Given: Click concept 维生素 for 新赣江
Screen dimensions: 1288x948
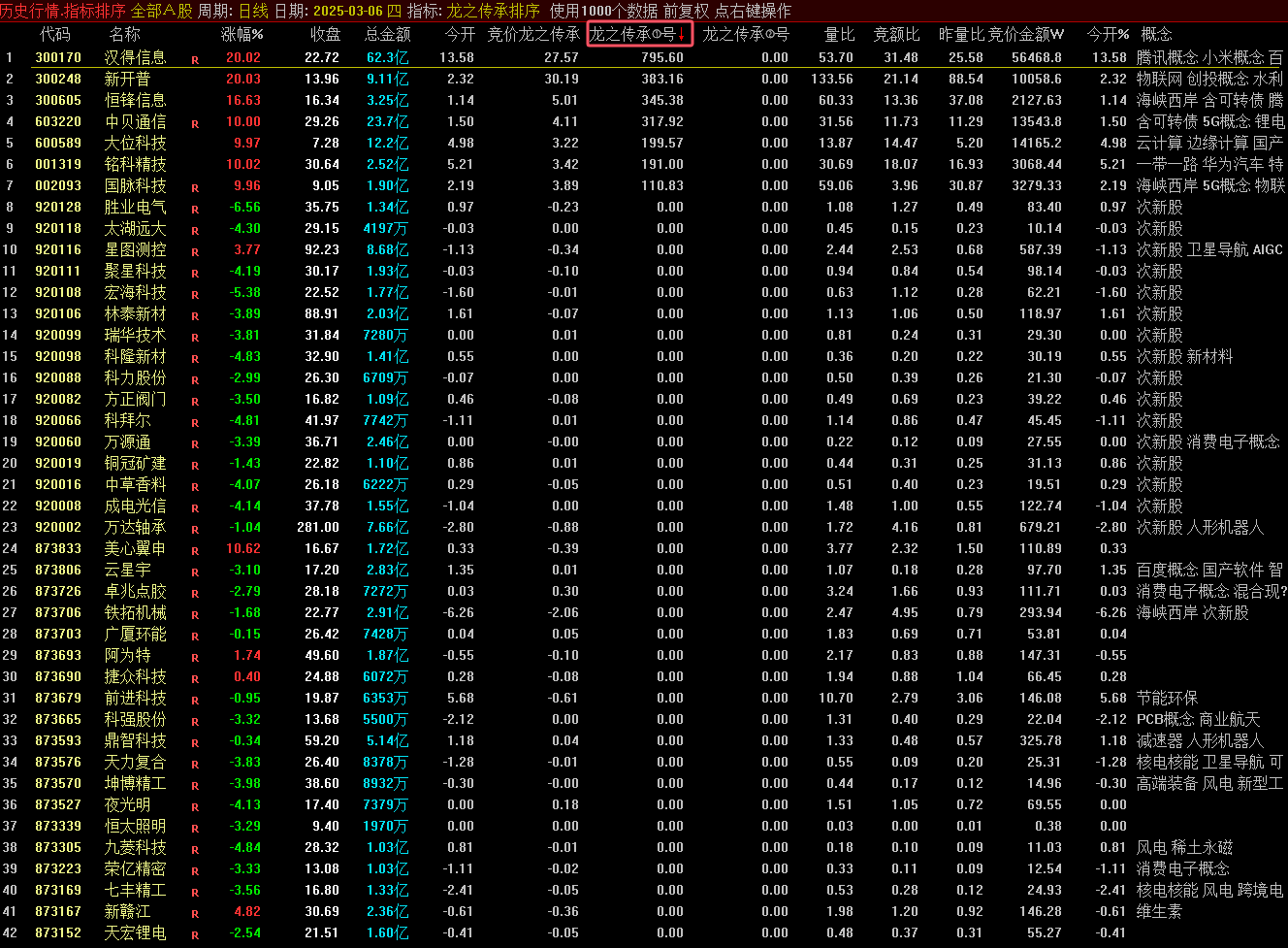Looking at the screenshot, I should pos(1159,911).
